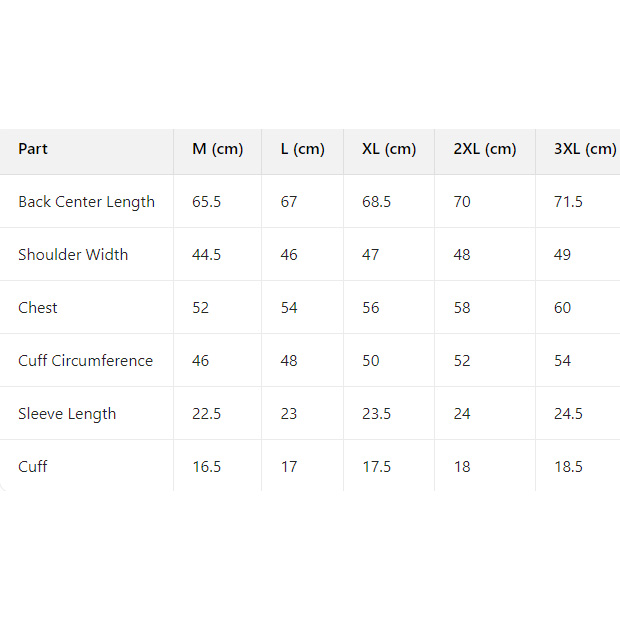The height and width of the screenshot is (620, 620).
Task: Click the 44.5 Shoulder Width cell
Action: tap(206, 255)
